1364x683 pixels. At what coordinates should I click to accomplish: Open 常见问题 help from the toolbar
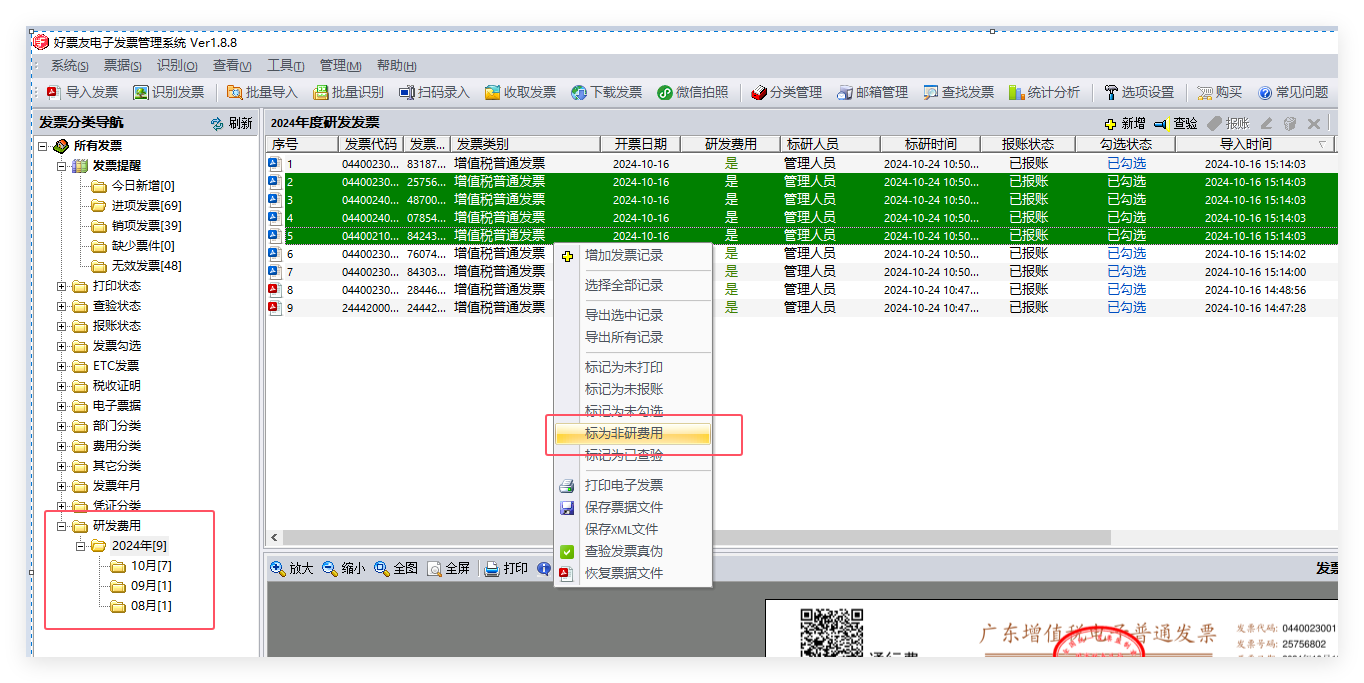1293,92
